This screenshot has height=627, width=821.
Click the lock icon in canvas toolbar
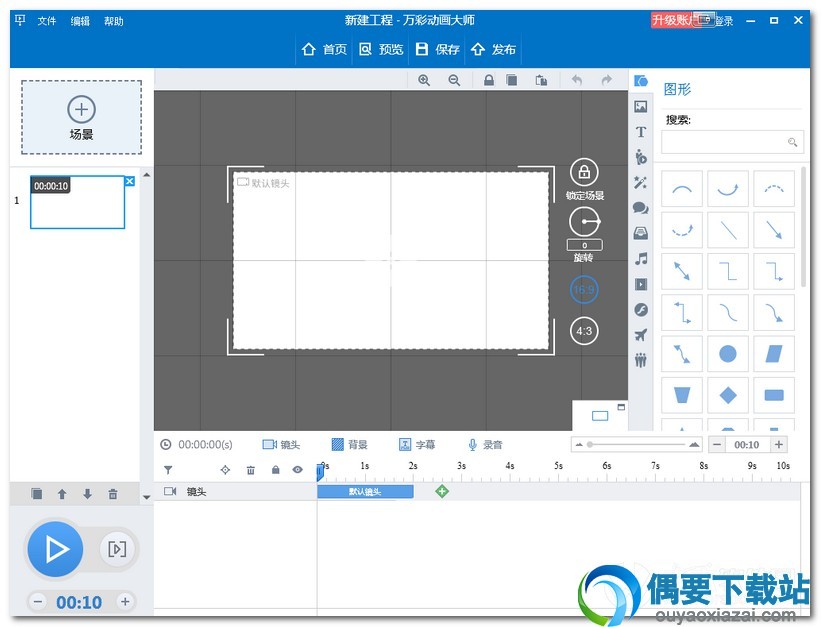pos(489,80)
